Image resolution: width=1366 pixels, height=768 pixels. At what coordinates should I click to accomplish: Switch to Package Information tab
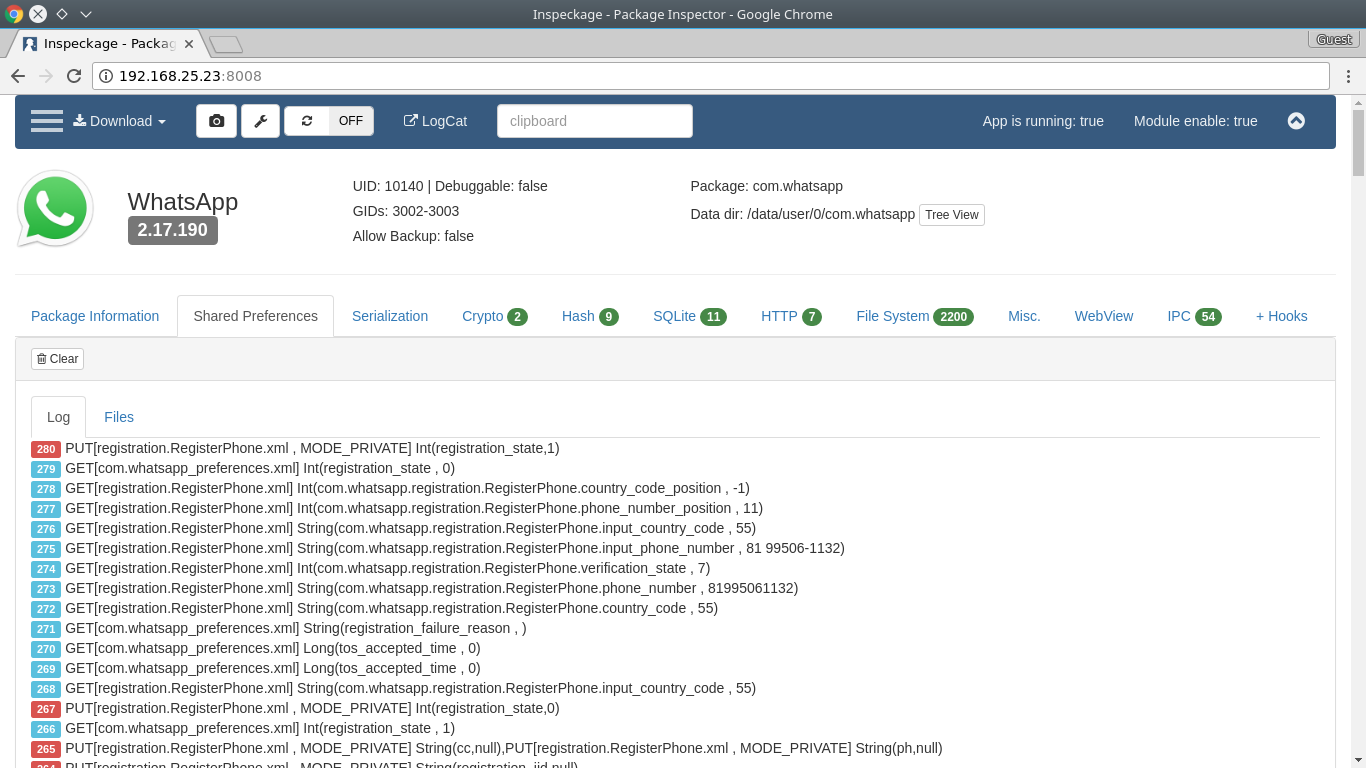coord(95,316)
